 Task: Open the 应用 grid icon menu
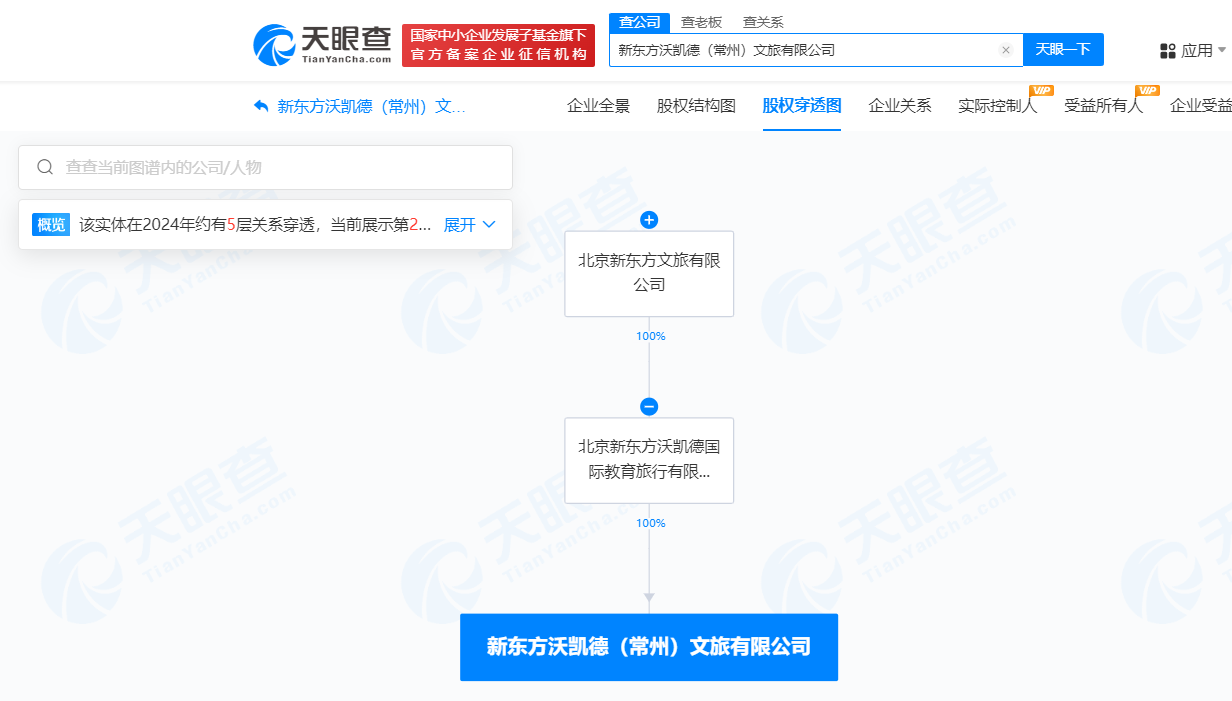point(1168,51)
